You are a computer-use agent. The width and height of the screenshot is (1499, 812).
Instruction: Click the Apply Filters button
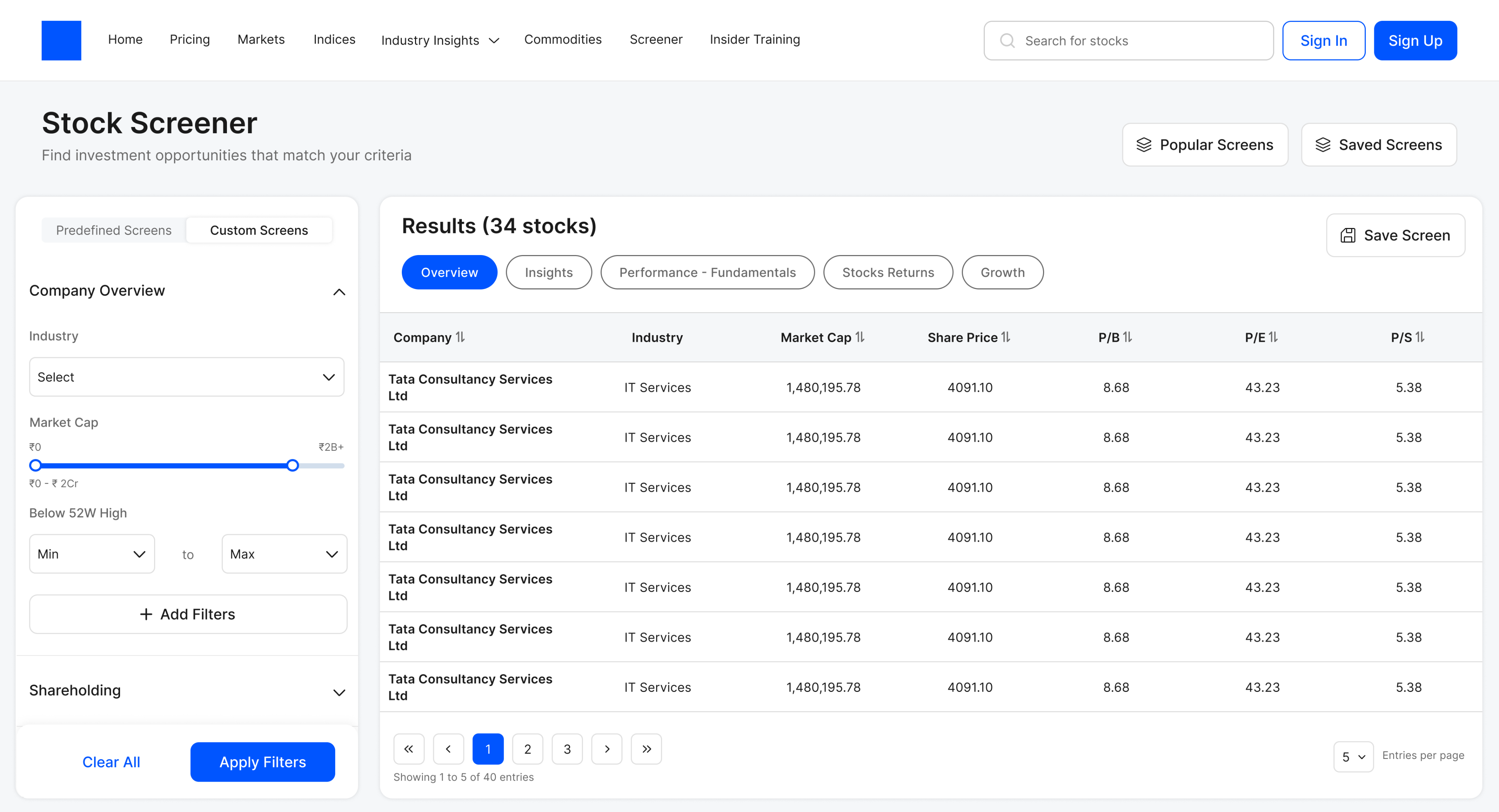point(262,762)
